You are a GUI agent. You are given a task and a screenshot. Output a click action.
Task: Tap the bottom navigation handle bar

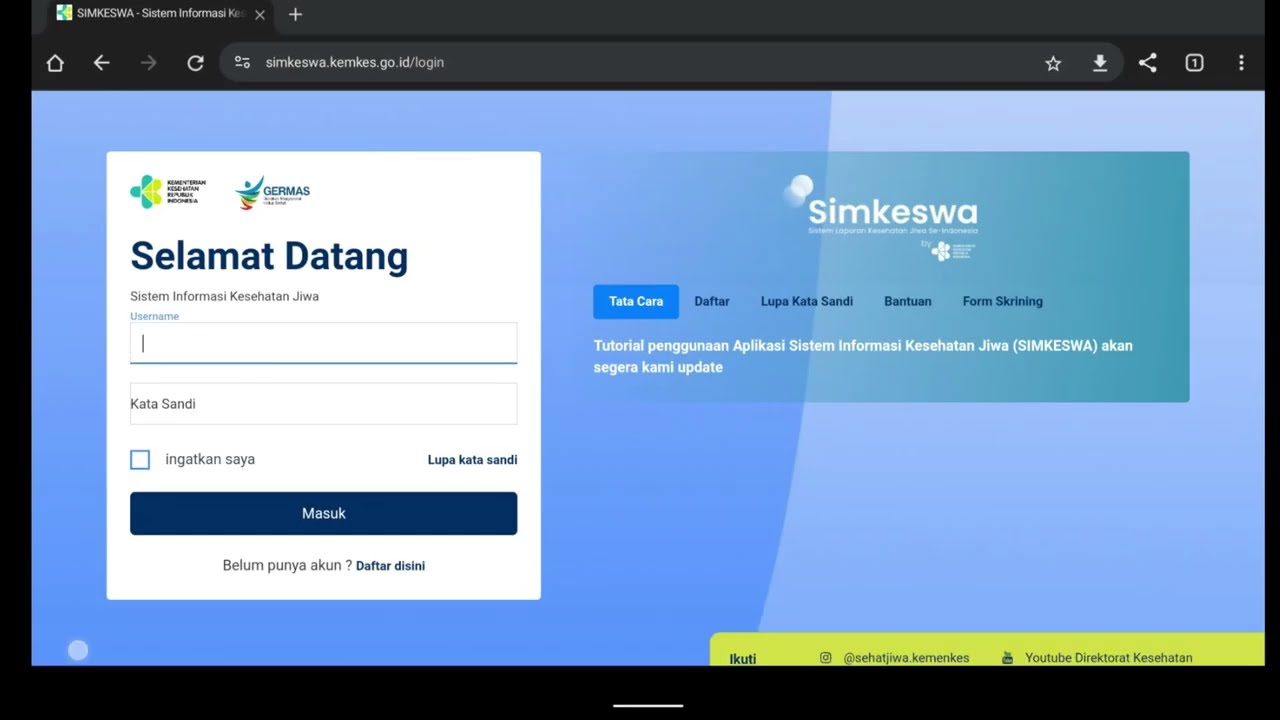pyautogui.click(x=648, y=705)
